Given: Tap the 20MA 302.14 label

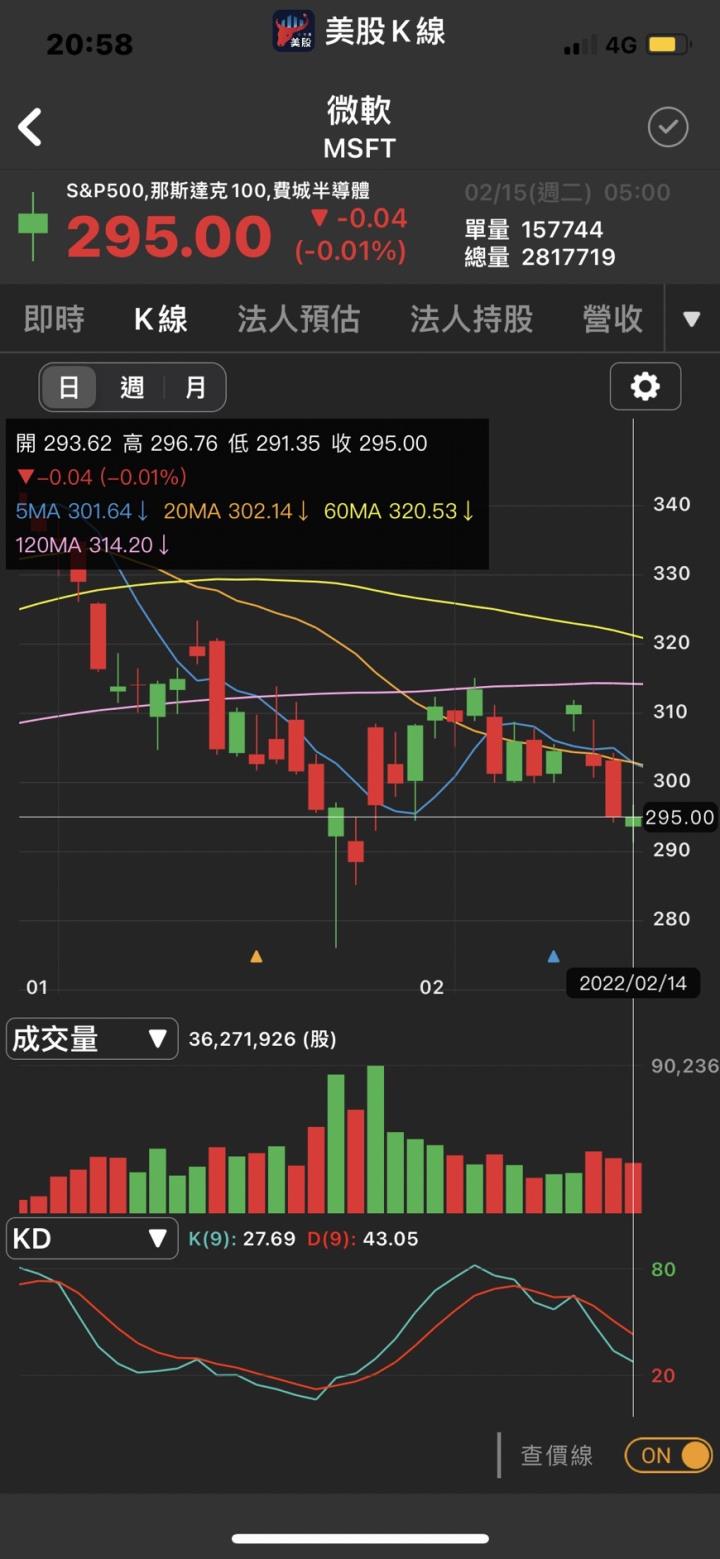Looking at the screenshot, I should point(236,511).
